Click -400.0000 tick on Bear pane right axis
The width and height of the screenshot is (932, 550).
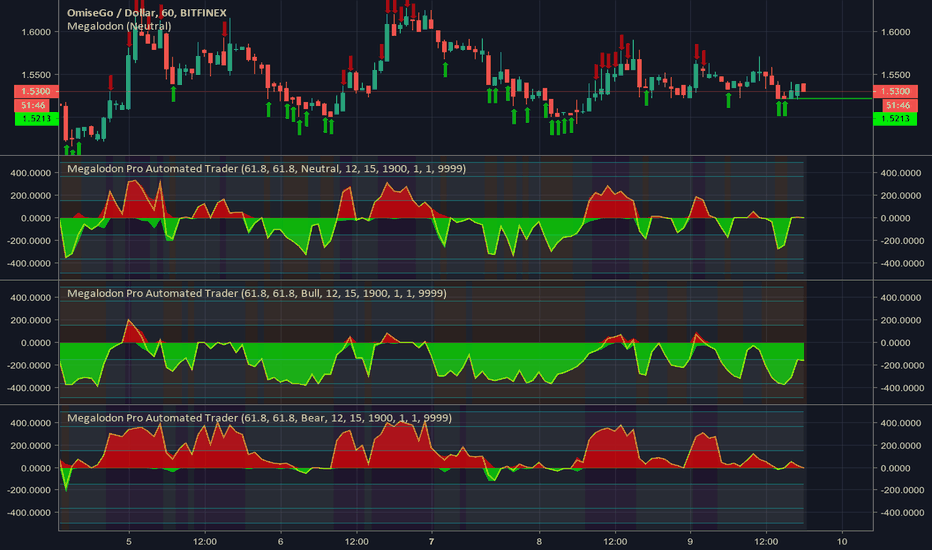click(902, 513)
